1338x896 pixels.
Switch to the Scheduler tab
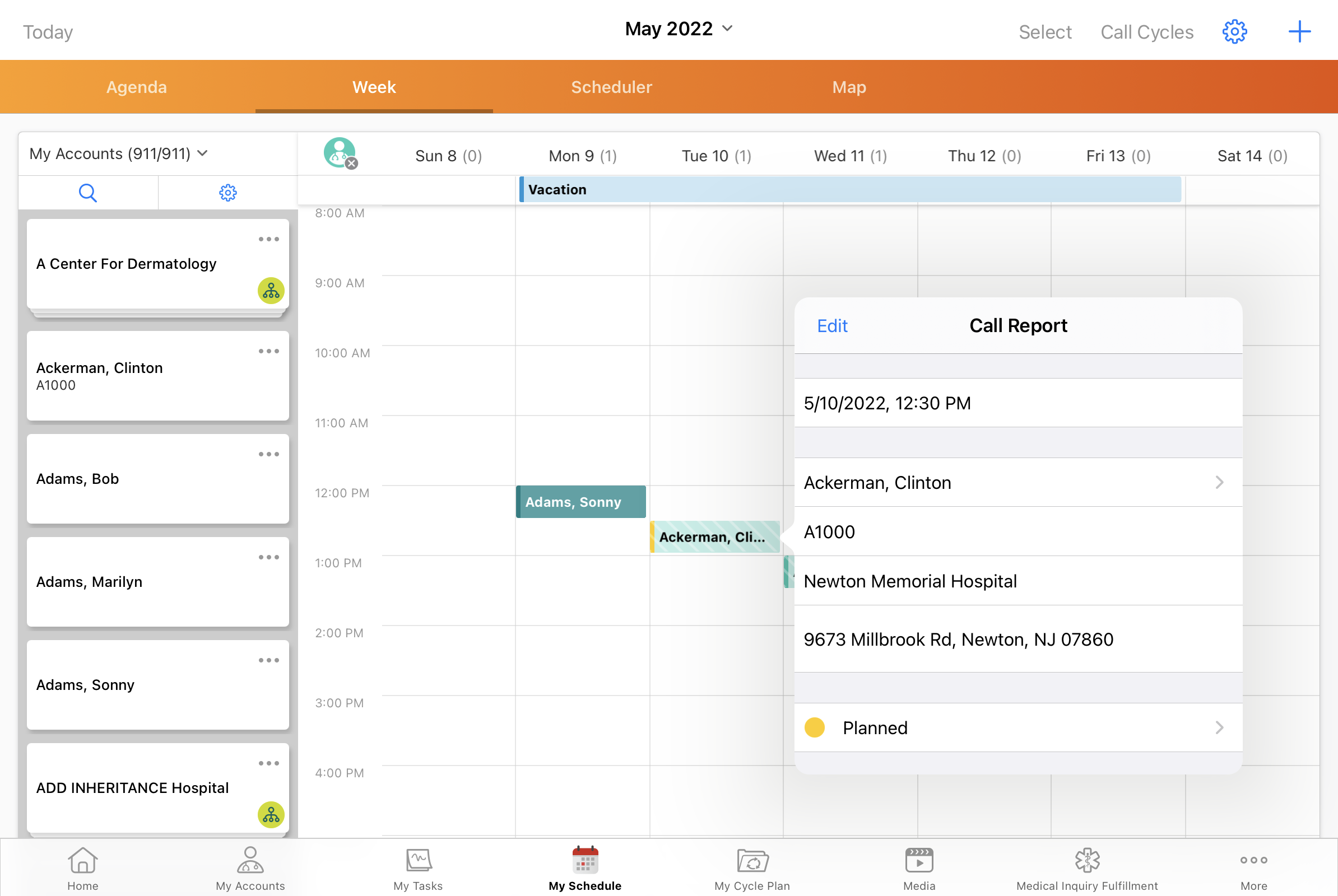coord(611,87)
